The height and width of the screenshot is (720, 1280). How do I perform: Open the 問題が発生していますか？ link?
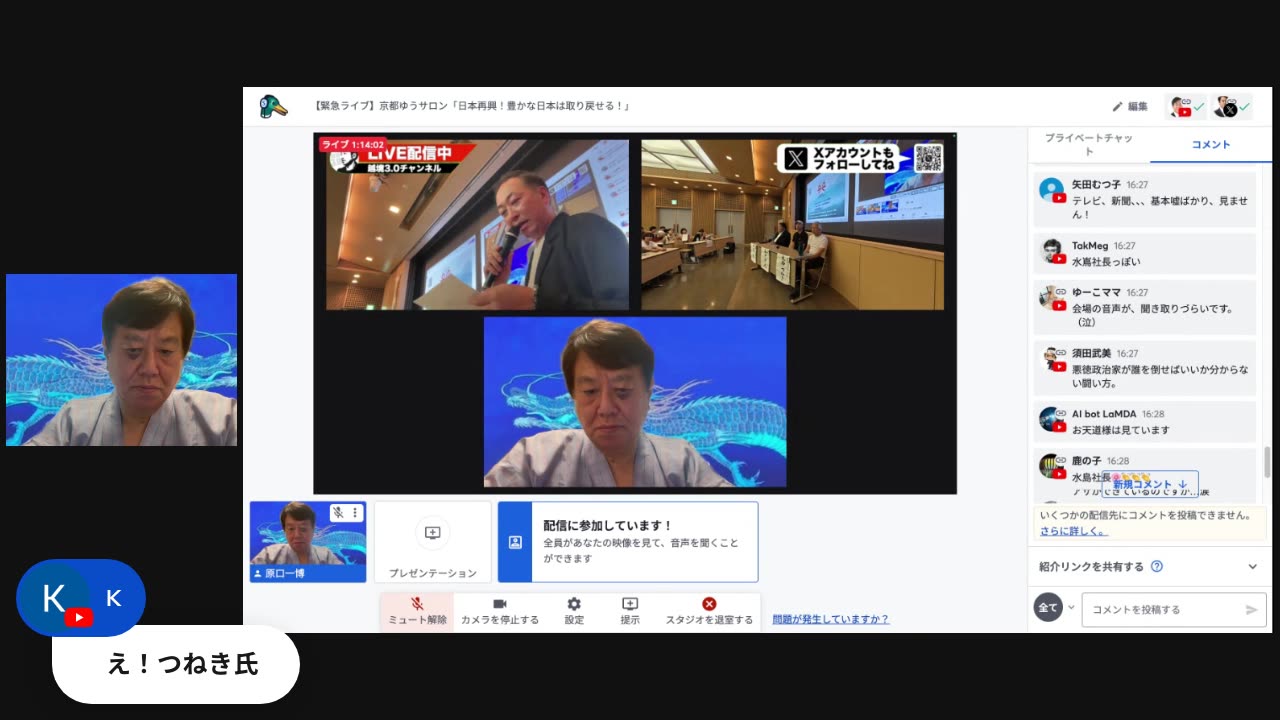point(831,619)
